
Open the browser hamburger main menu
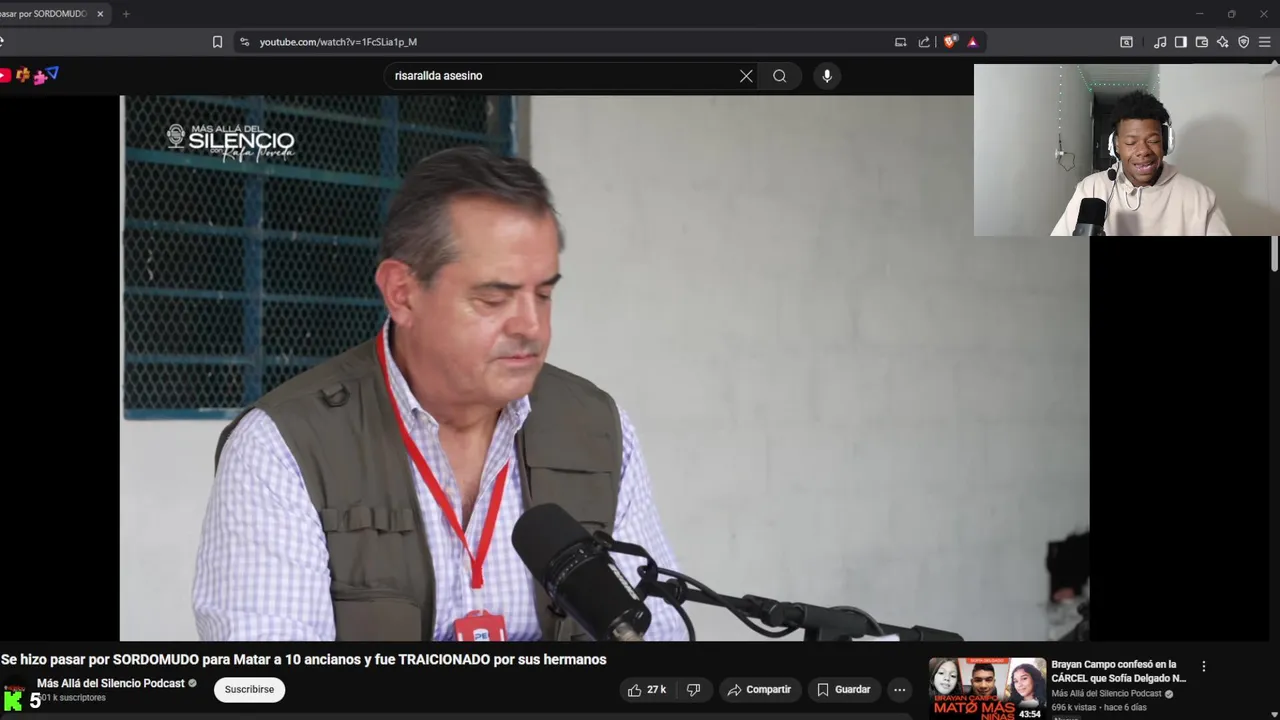point(1264,42)
